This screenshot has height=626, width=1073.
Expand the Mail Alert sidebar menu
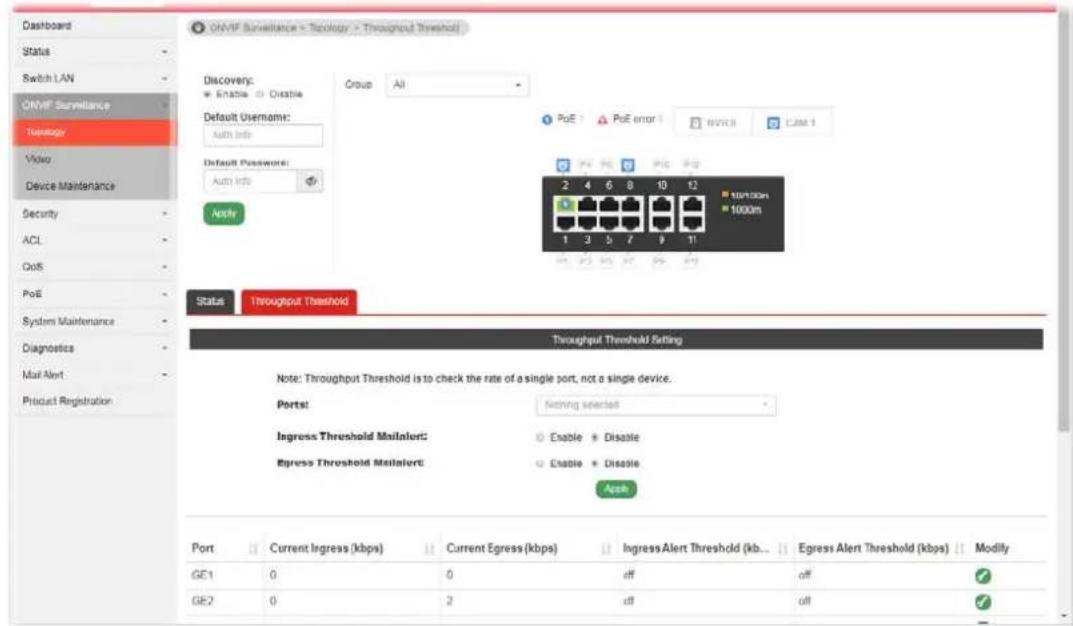(94, 375)
